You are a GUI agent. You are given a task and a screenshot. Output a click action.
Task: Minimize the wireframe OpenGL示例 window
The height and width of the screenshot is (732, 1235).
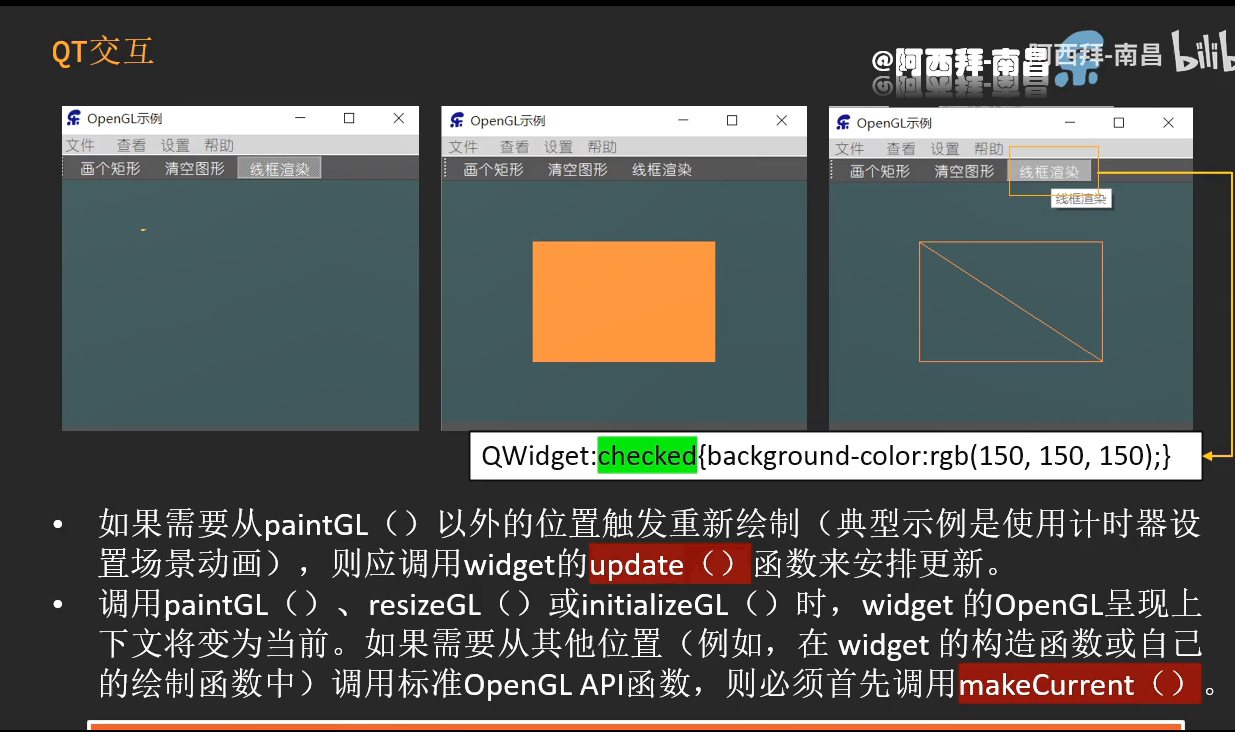tap(1070, 123)
